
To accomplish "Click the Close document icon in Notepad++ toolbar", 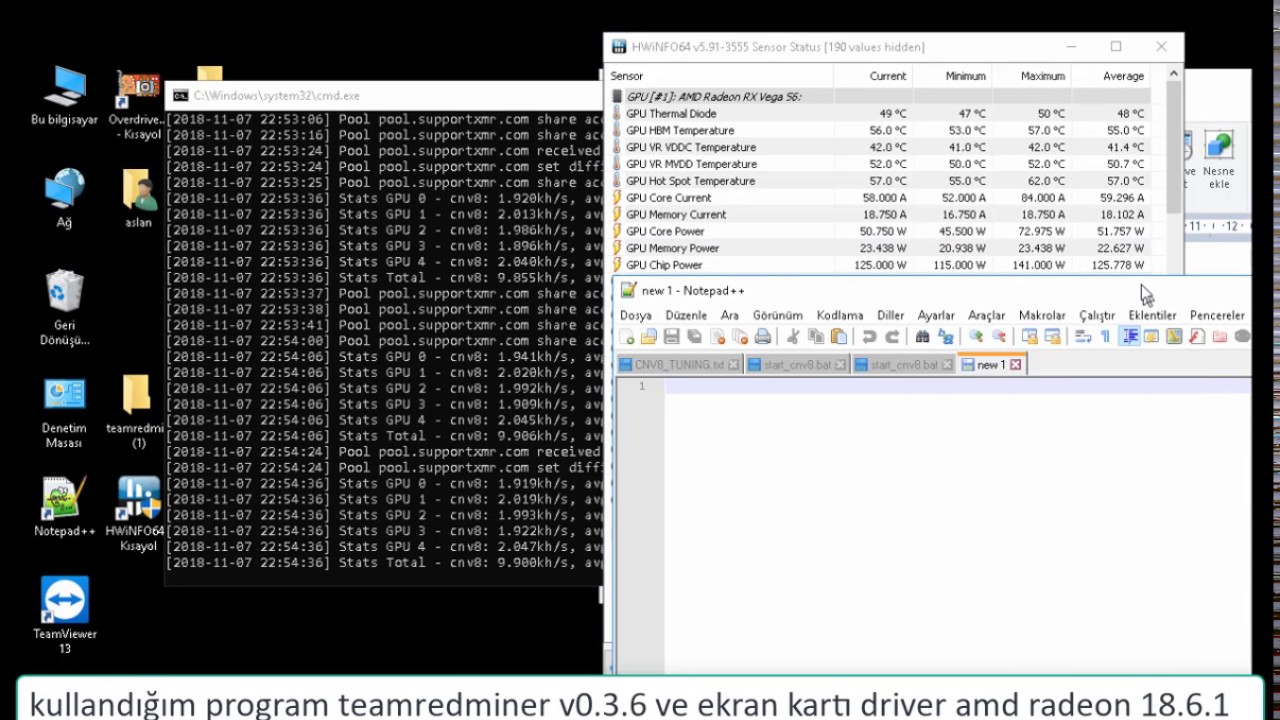I will point(717,337).
